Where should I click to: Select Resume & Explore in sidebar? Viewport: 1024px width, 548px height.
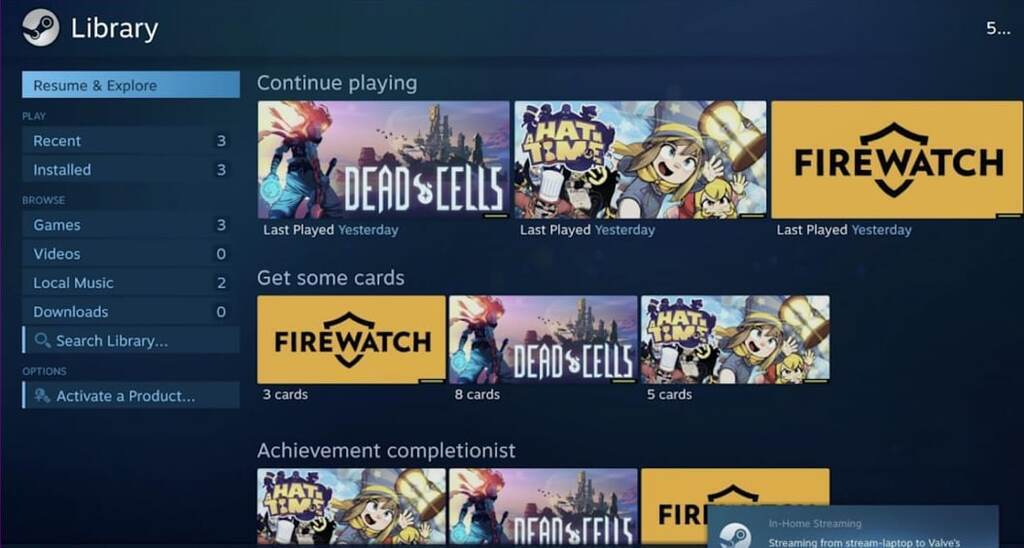tap(131, 85)
